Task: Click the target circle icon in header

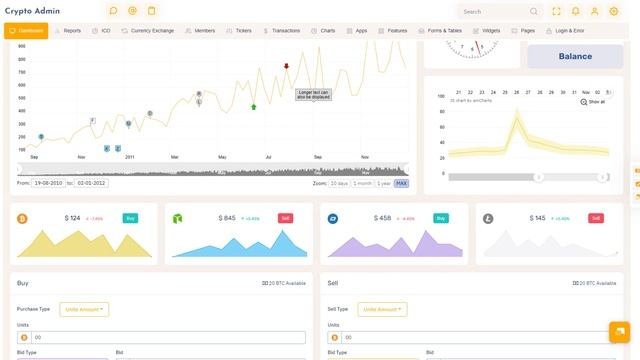Action: (x=132, y=11)
